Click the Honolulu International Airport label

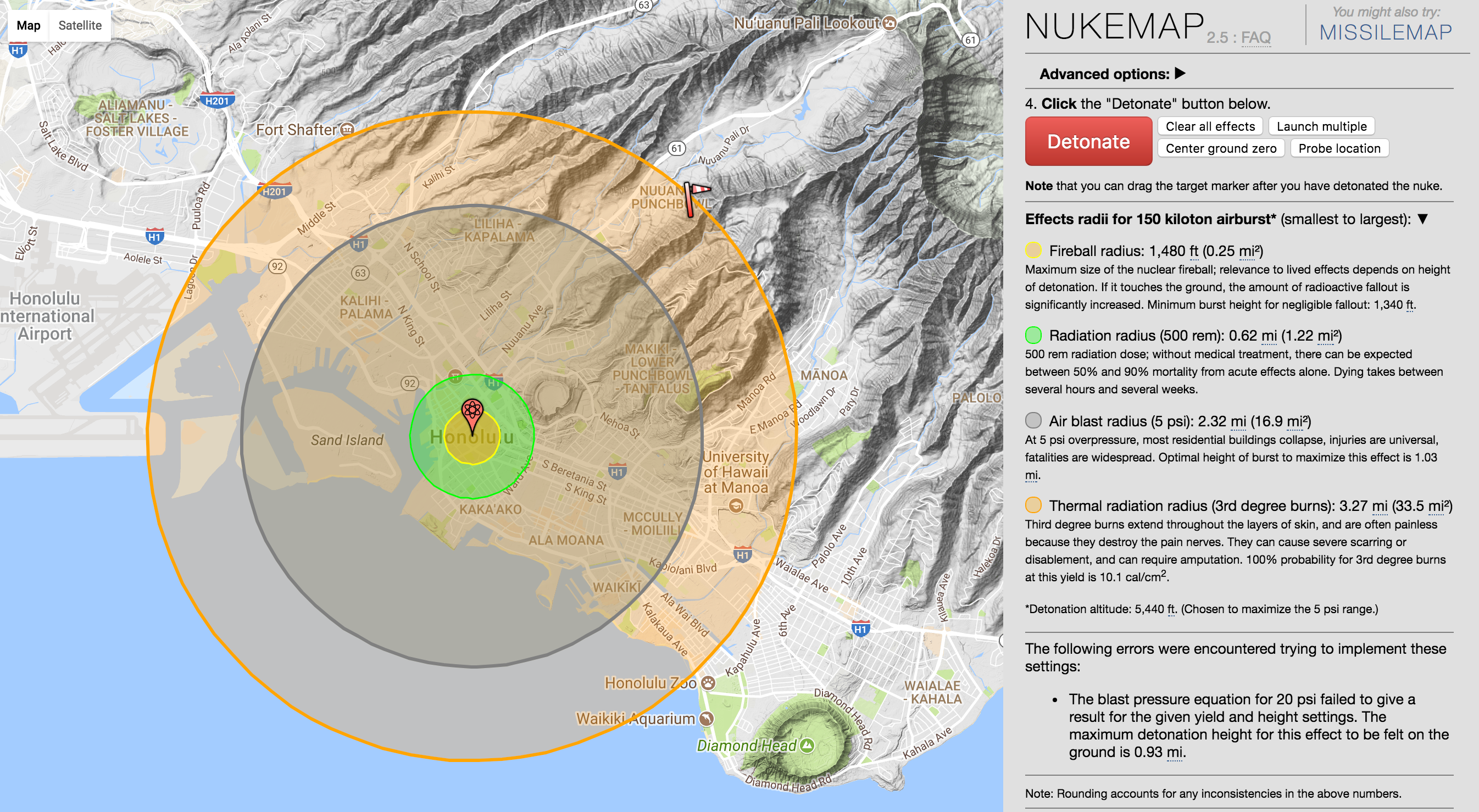click(47, 316)
